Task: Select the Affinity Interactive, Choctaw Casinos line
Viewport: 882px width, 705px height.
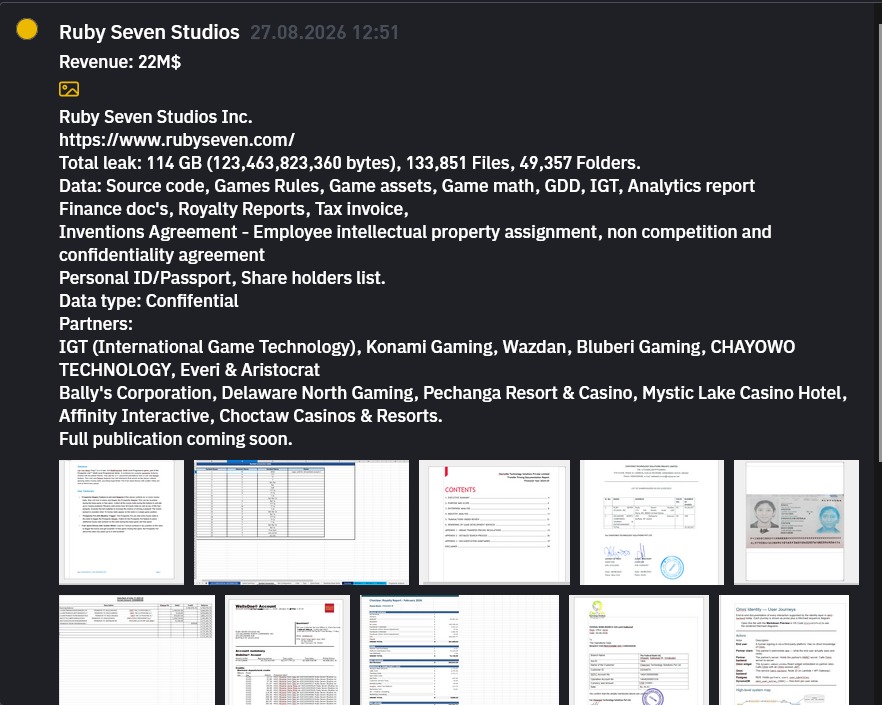Action: [x=250, y=416]
